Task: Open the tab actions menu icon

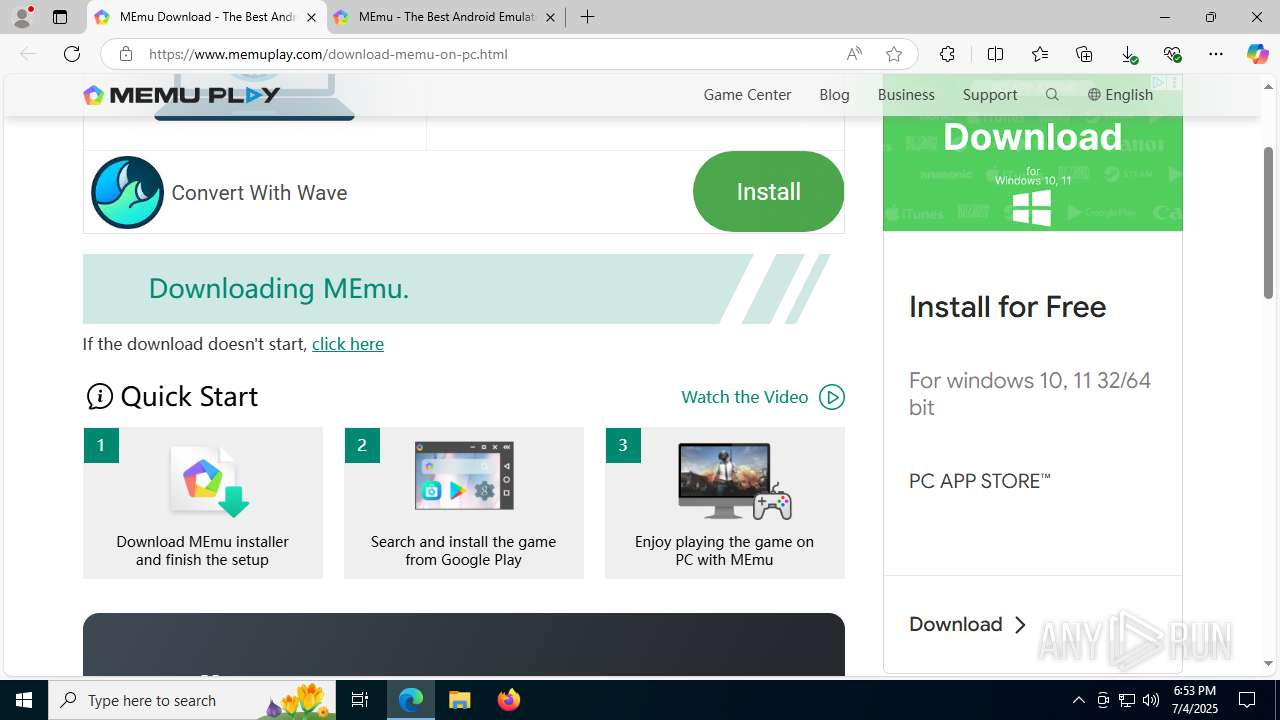Action: pos(60,17)
